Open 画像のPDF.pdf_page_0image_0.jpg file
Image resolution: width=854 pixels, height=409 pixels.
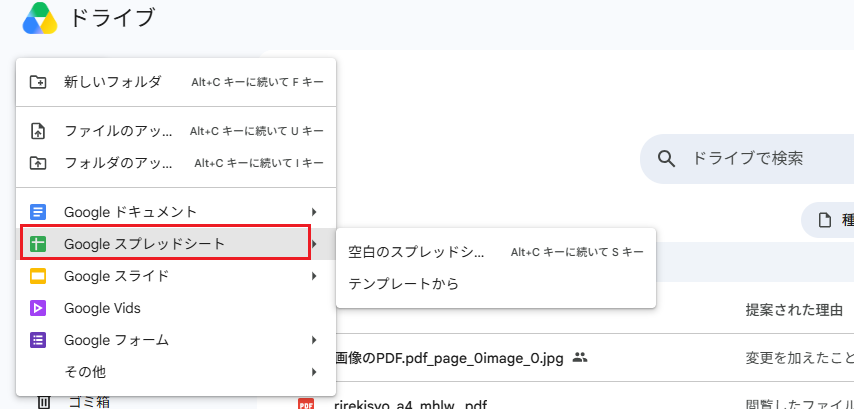point(449,358)
